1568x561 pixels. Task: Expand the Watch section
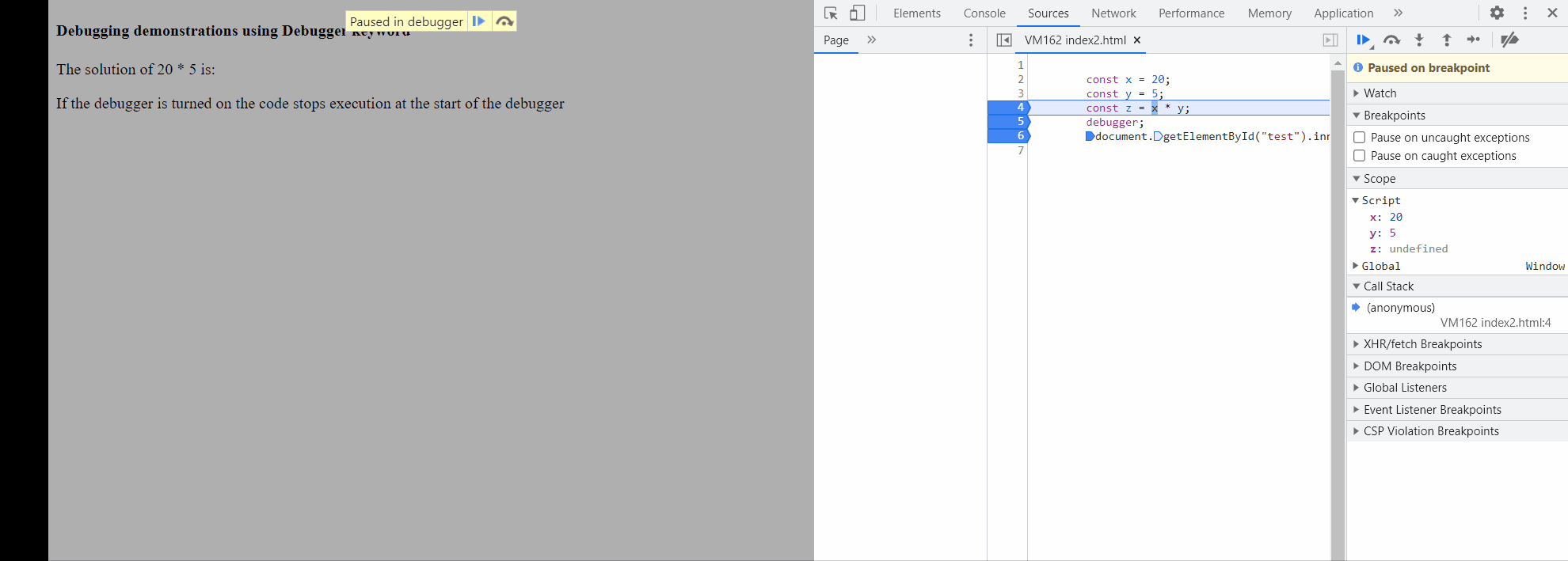(1380, 93)
